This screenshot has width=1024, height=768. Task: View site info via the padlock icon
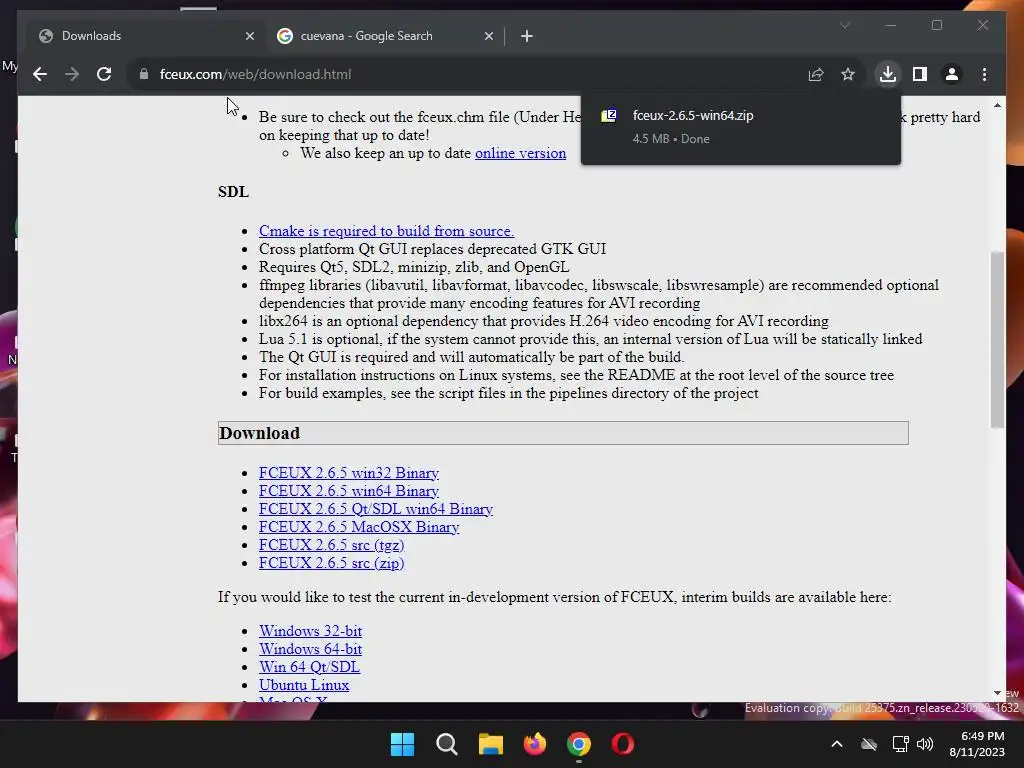[x=144, y=74]
